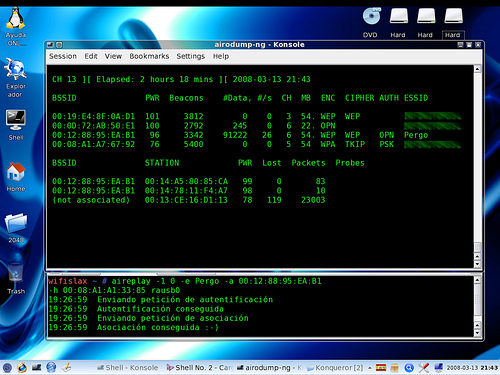Click the 23003 packets value
Image resolution: width=500 pixels, height=375 pixels.
tap(313, 200)
